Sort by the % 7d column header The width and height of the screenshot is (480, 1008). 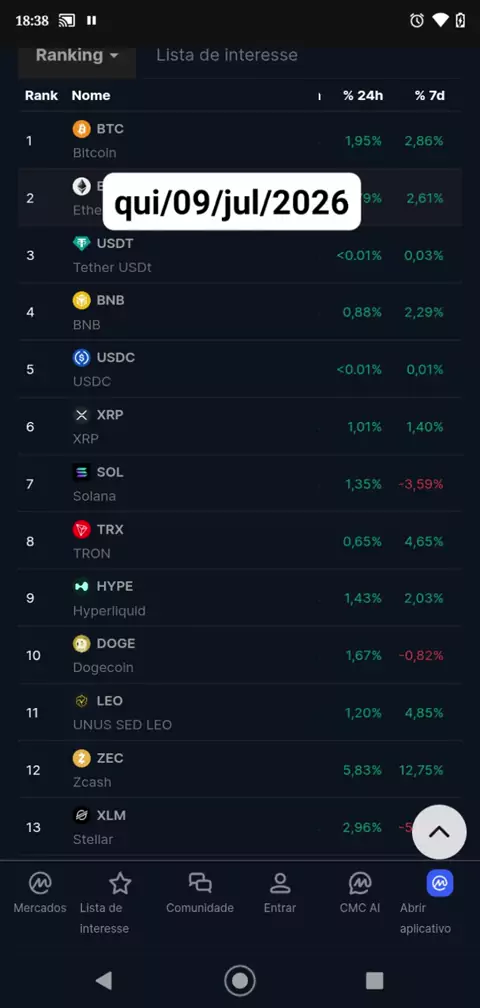(430, 96)
